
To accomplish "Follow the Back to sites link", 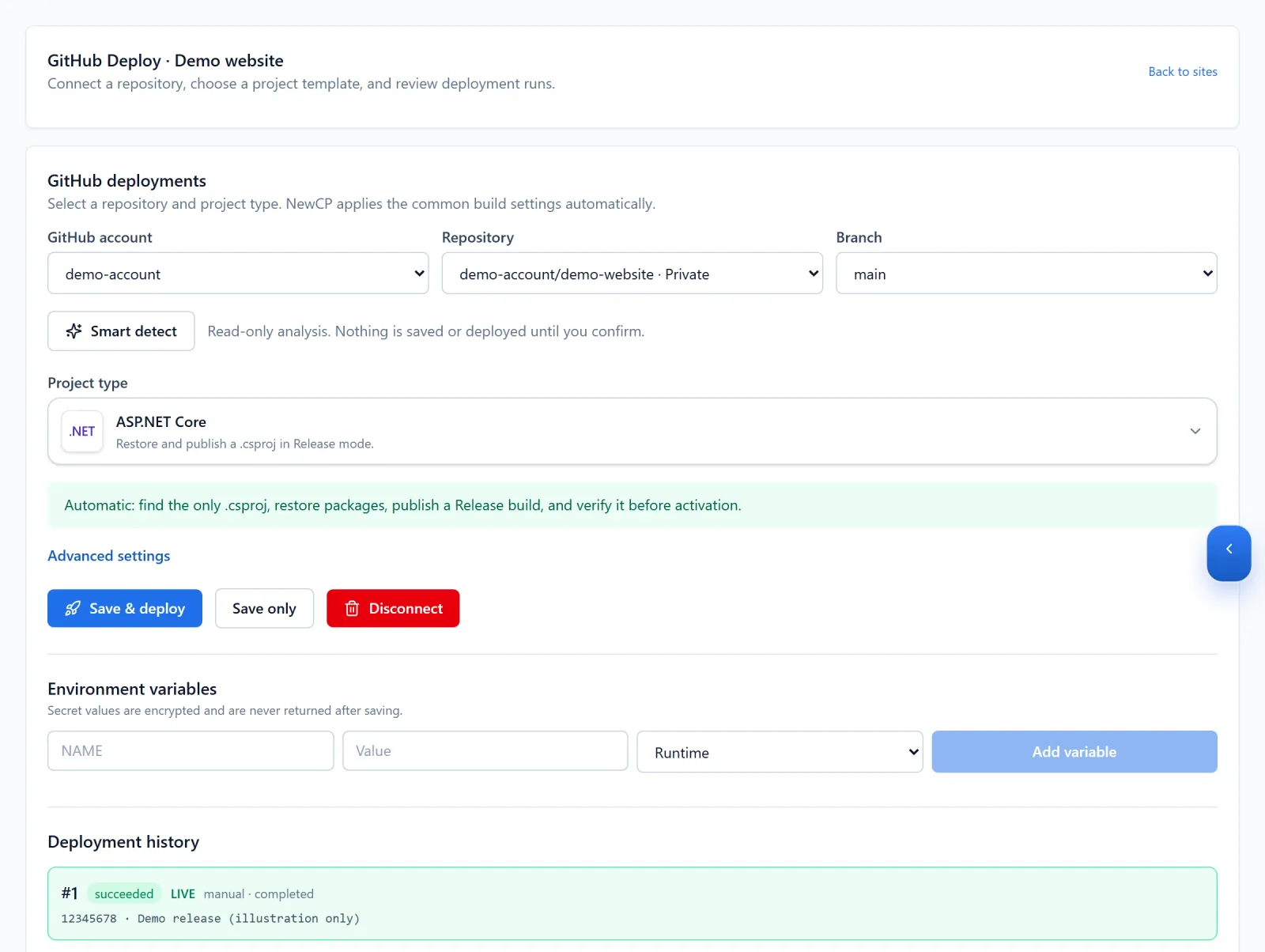I will 1183,71.
